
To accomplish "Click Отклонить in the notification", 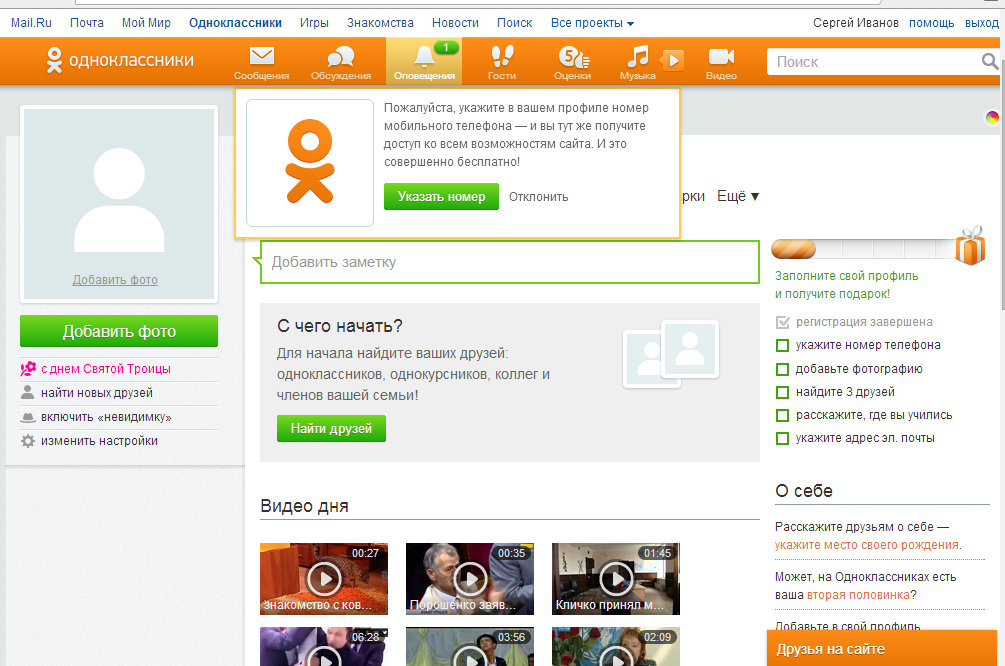I will 538,197.
